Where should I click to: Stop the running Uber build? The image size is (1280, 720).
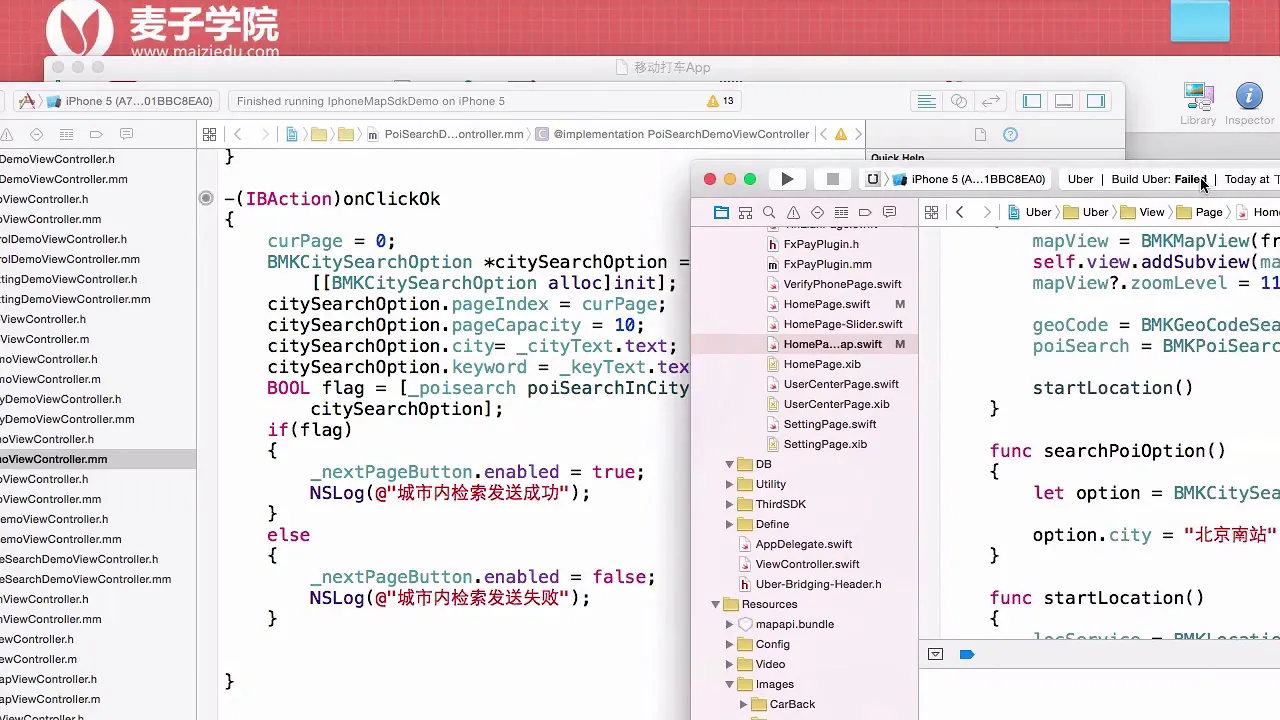[x=832, y=179]
